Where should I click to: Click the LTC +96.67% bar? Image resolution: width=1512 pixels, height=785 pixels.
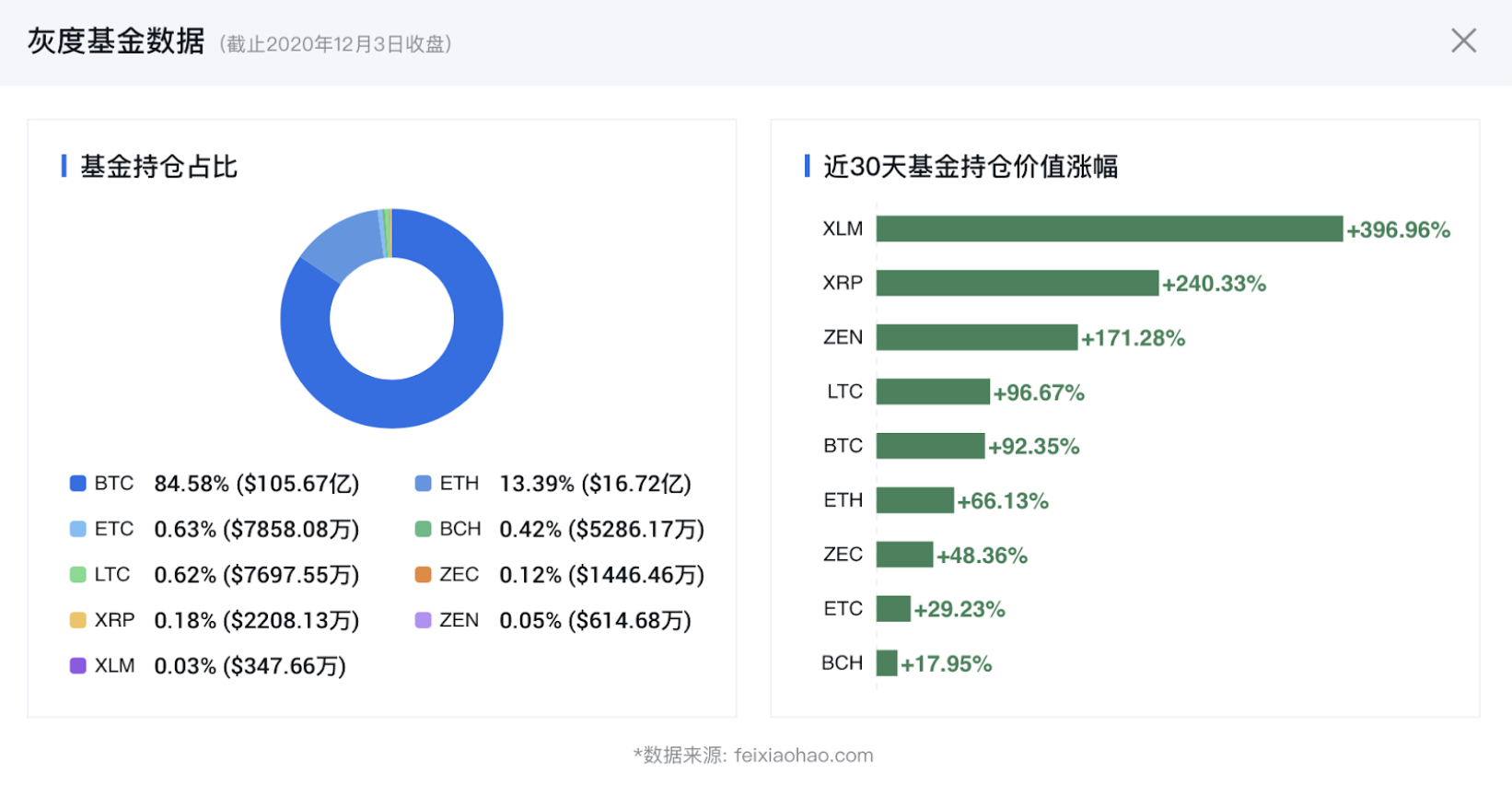pyautogui.click(x=933, y=392)
